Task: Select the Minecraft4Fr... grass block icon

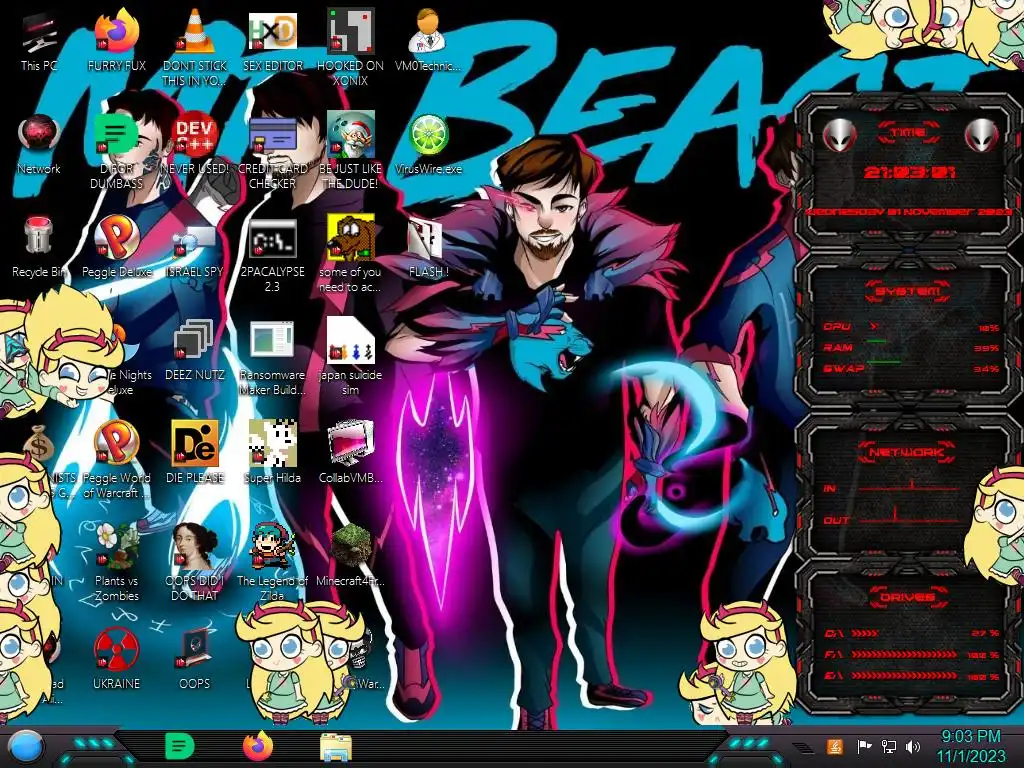Action: point(351,555)
